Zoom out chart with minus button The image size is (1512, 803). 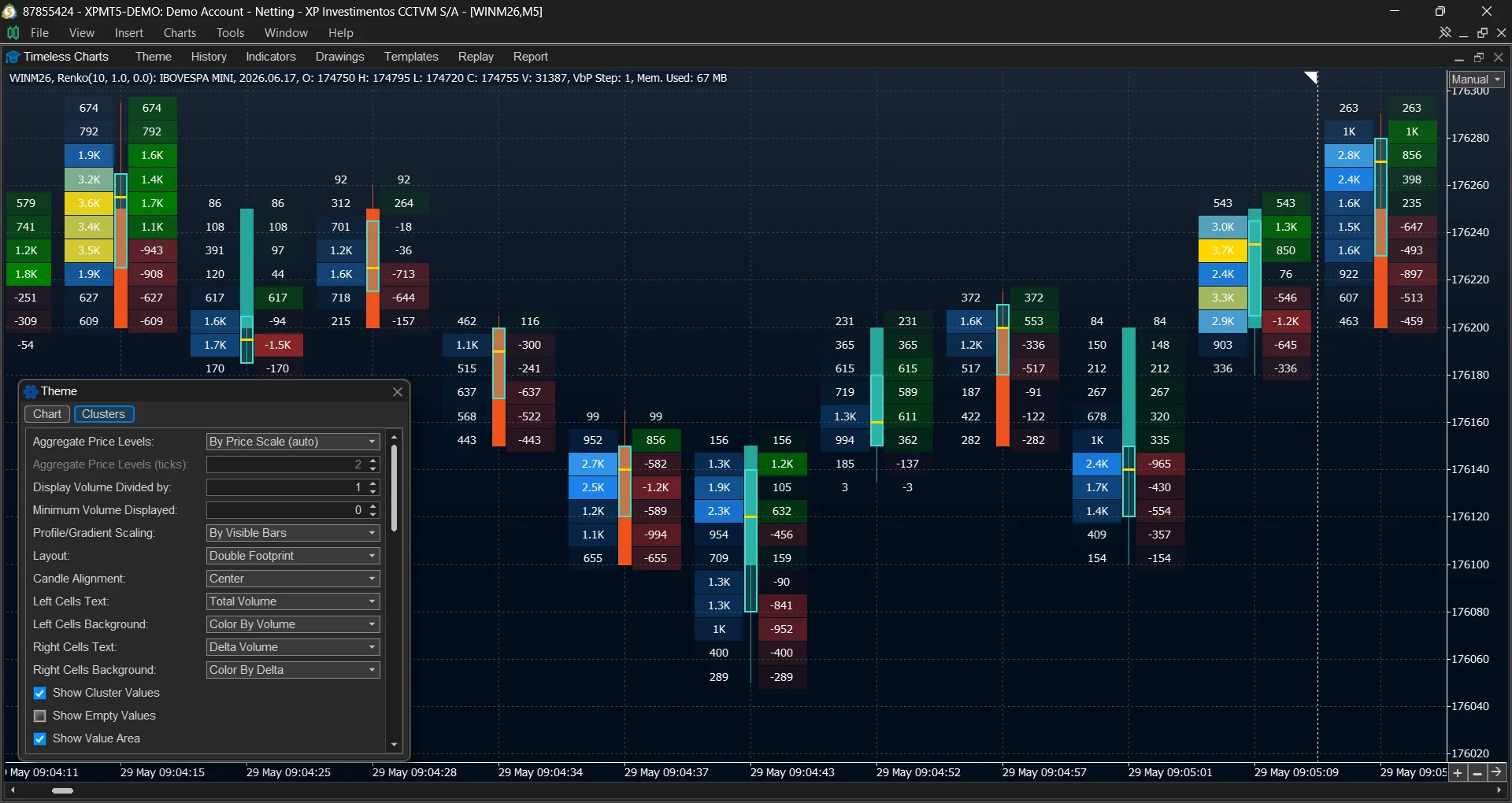[x=1477, y=773]
